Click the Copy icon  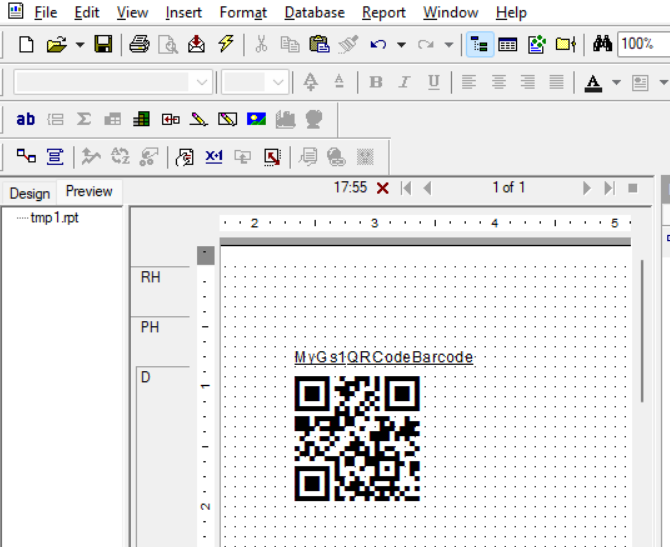click(290, 44)
